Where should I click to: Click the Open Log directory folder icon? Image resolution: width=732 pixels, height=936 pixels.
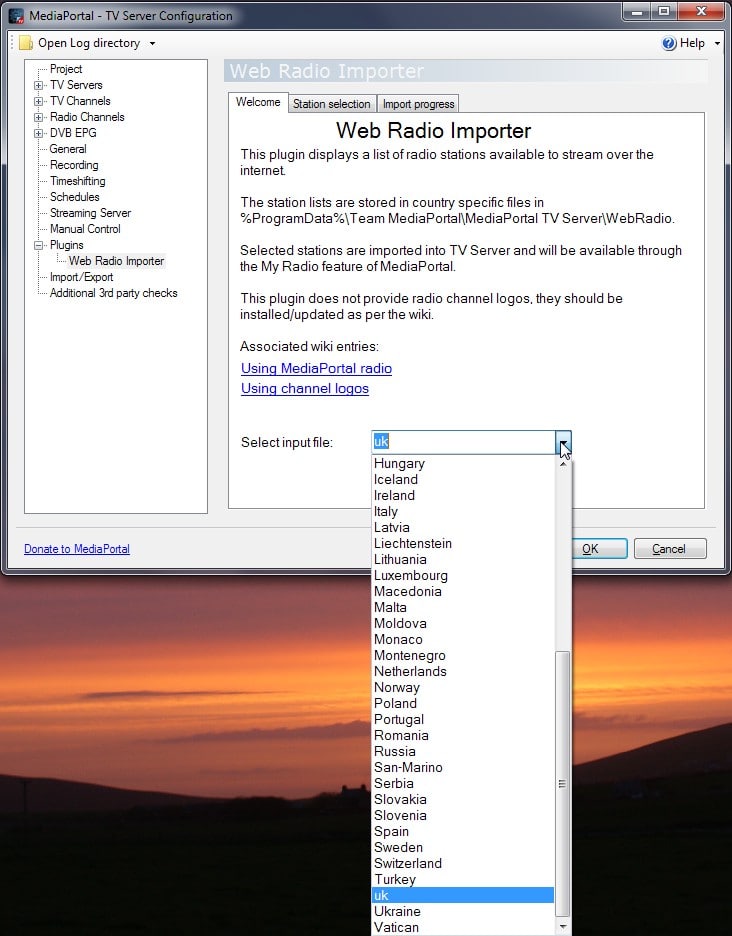pos(26,43)
